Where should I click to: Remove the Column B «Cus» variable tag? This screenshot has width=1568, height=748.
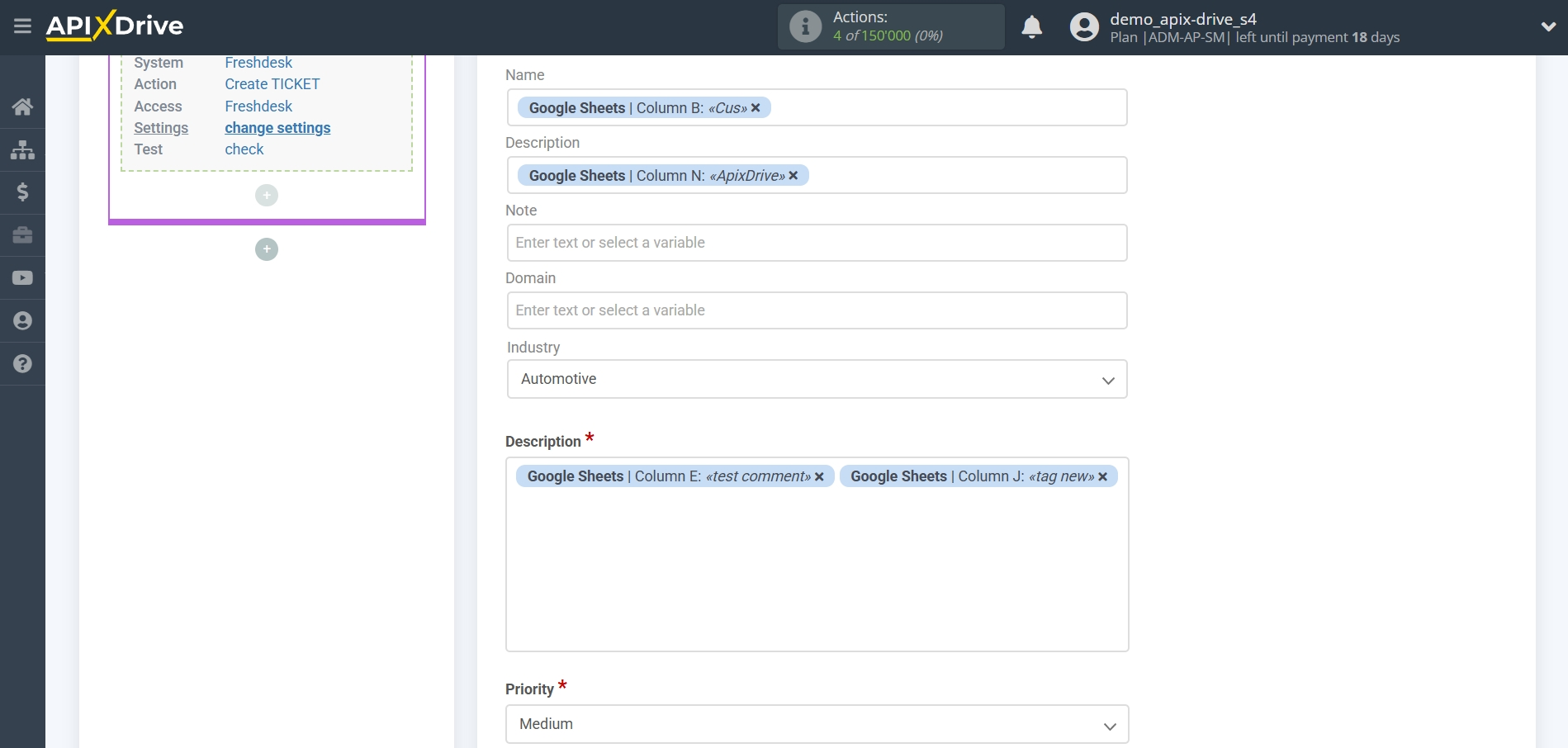click(x=756, y=108)
